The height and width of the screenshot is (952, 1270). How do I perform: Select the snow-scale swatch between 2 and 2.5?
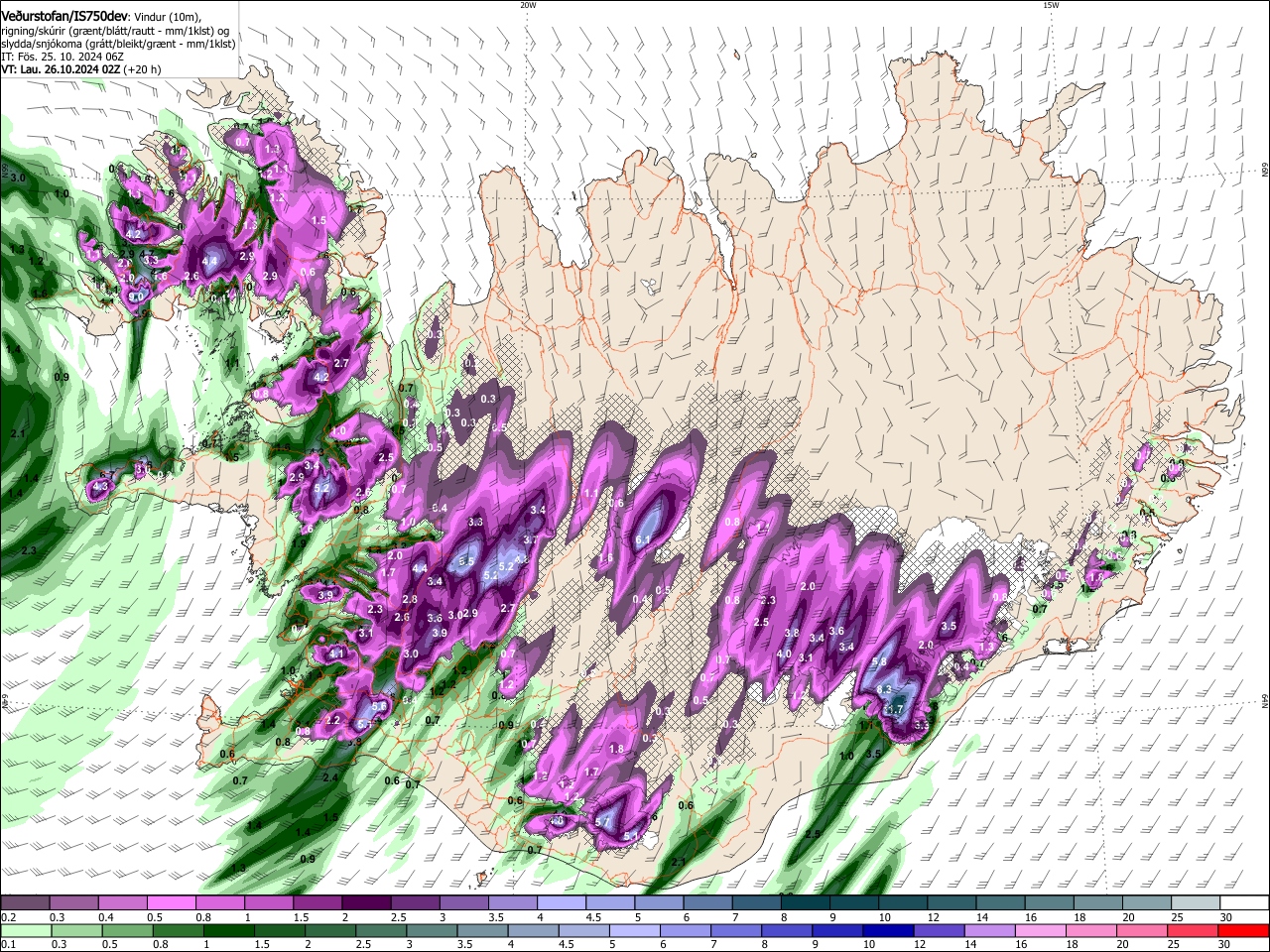coord(366,902)
